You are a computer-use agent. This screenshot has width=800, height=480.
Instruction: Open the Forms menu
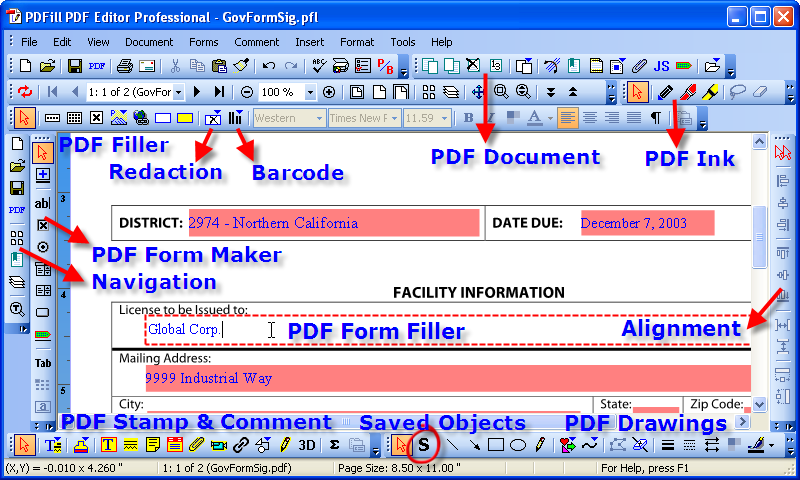[204, 42]
